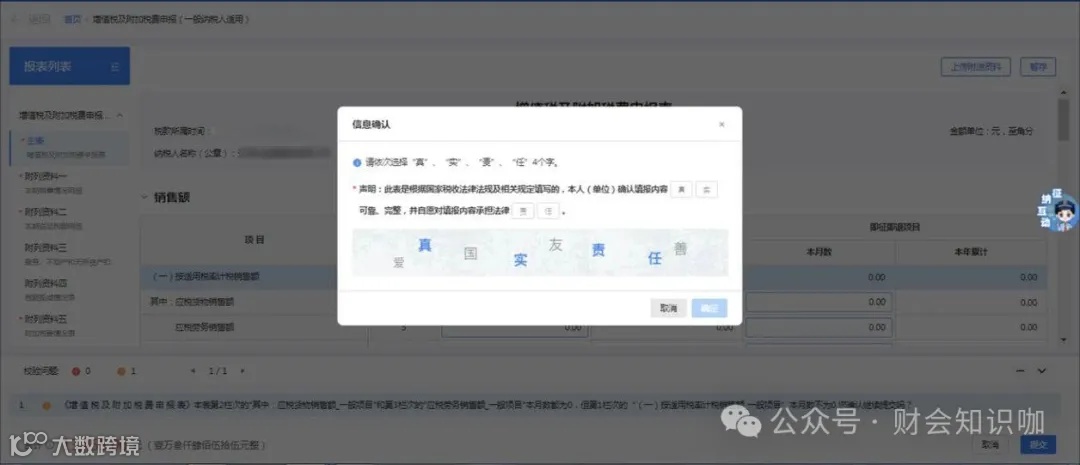Pick the gray 爱 character in captcha
Image resolution: width=1080 pixels, height=465 pixels.
tap(398, 262)
